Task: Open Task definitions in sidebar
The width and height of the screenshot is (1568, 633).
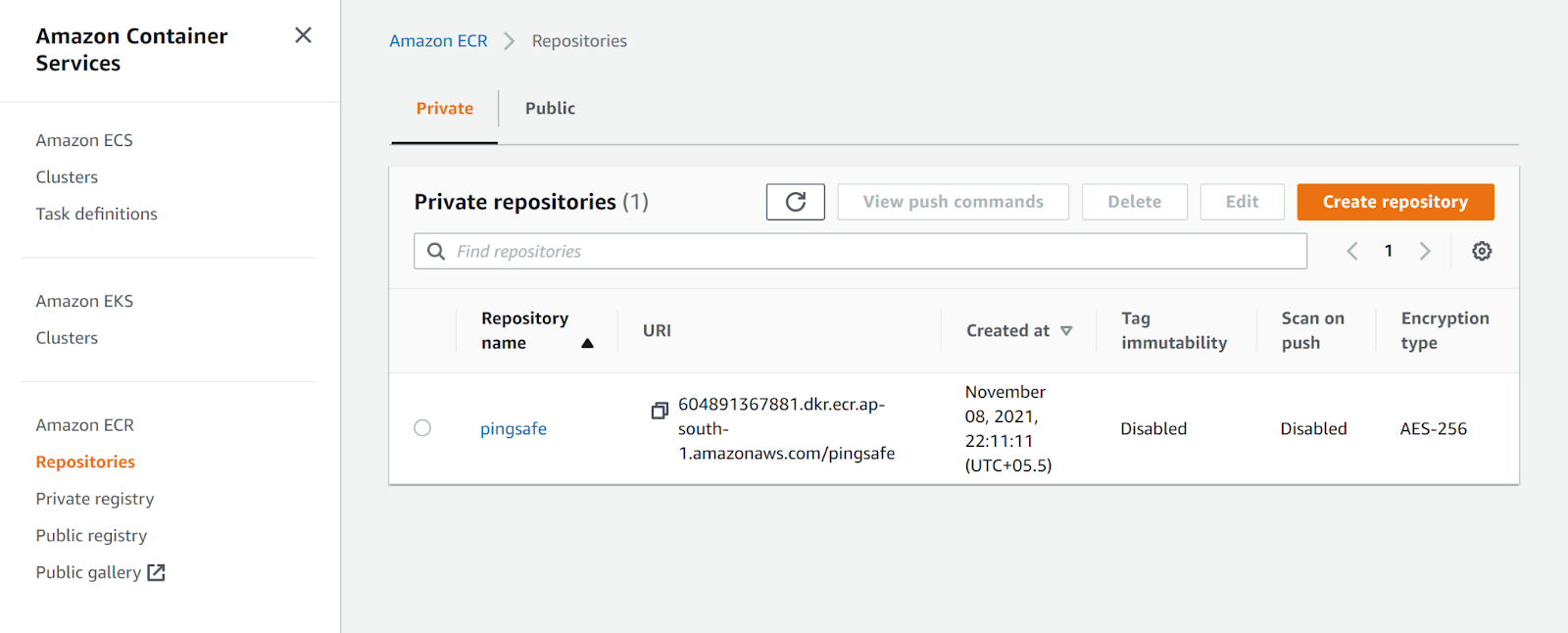Action: [x=96, y=214]
